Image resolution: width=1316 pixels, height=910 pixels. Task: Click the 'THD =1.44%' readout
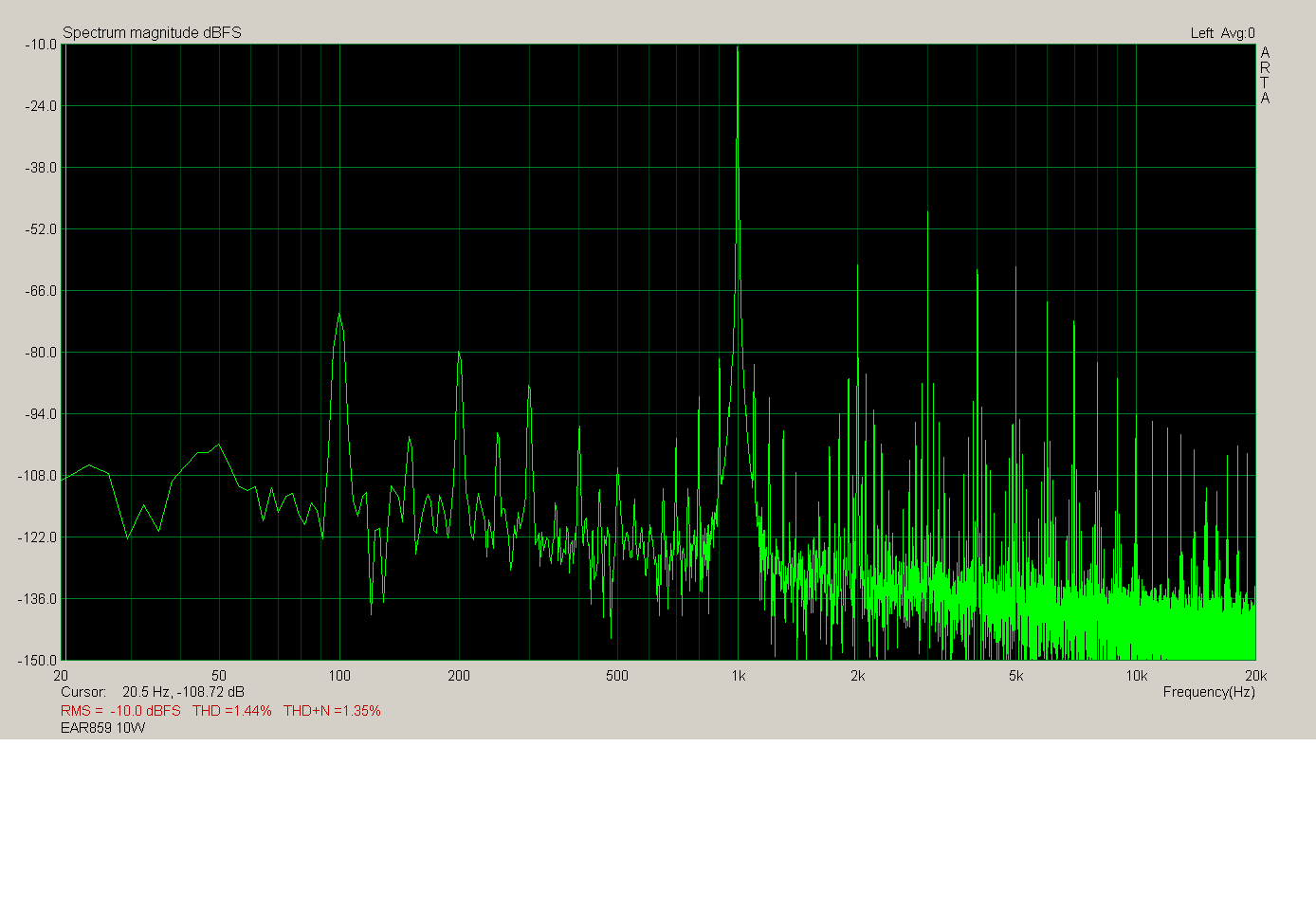(232, 711)
